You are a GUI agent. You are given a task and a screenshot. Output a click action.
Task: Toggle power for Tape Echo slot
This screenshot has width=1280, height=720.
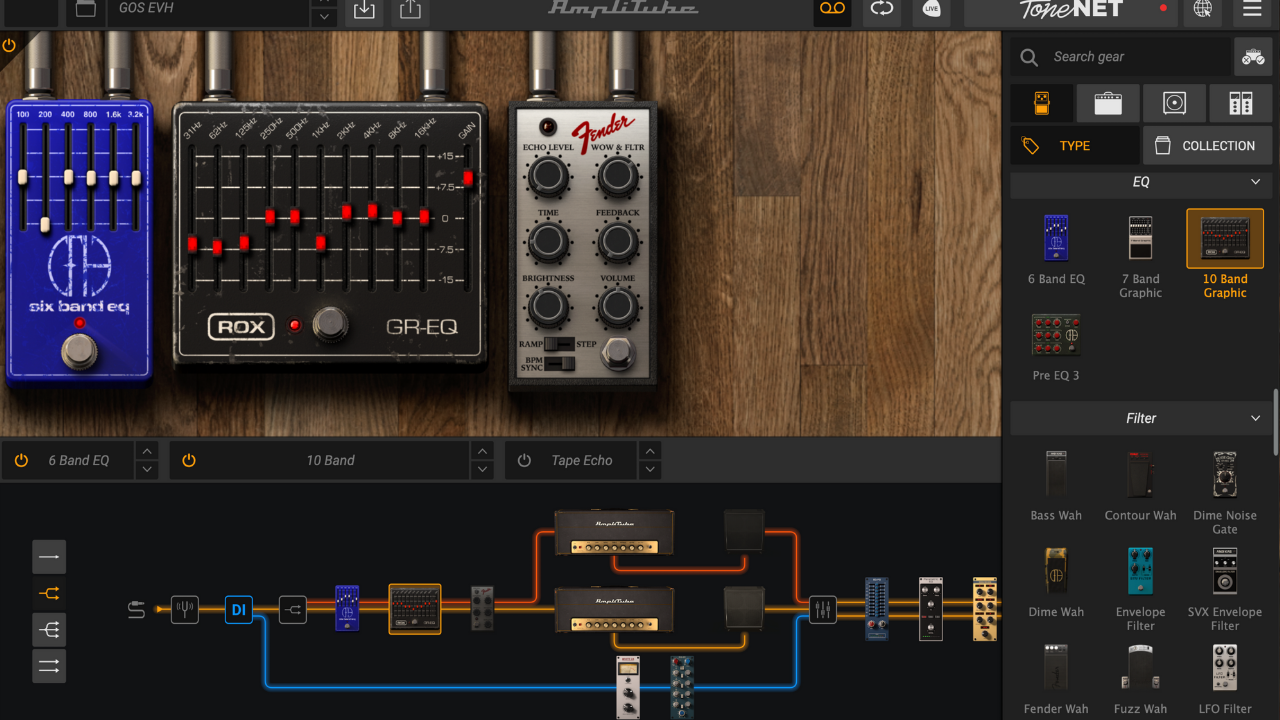tap(524, 461)
